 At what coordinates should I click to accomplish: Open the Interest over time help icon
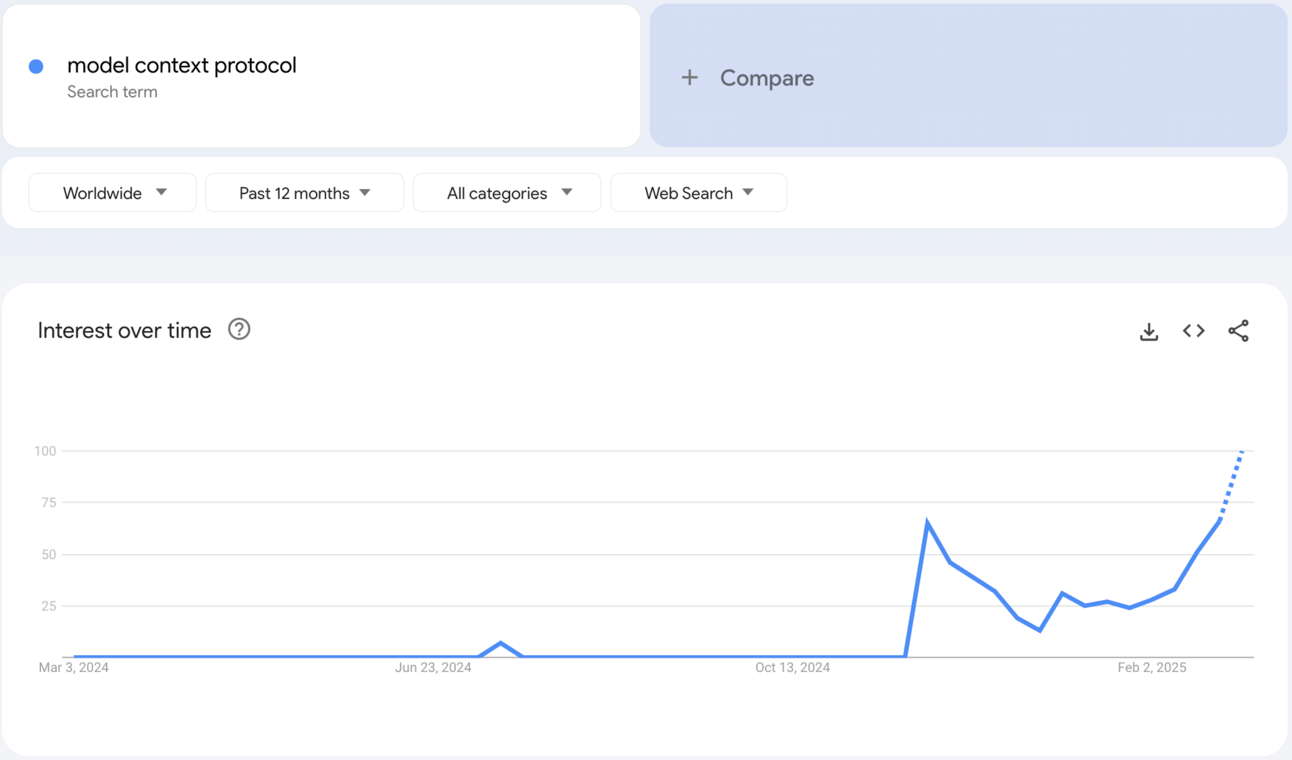239,329
